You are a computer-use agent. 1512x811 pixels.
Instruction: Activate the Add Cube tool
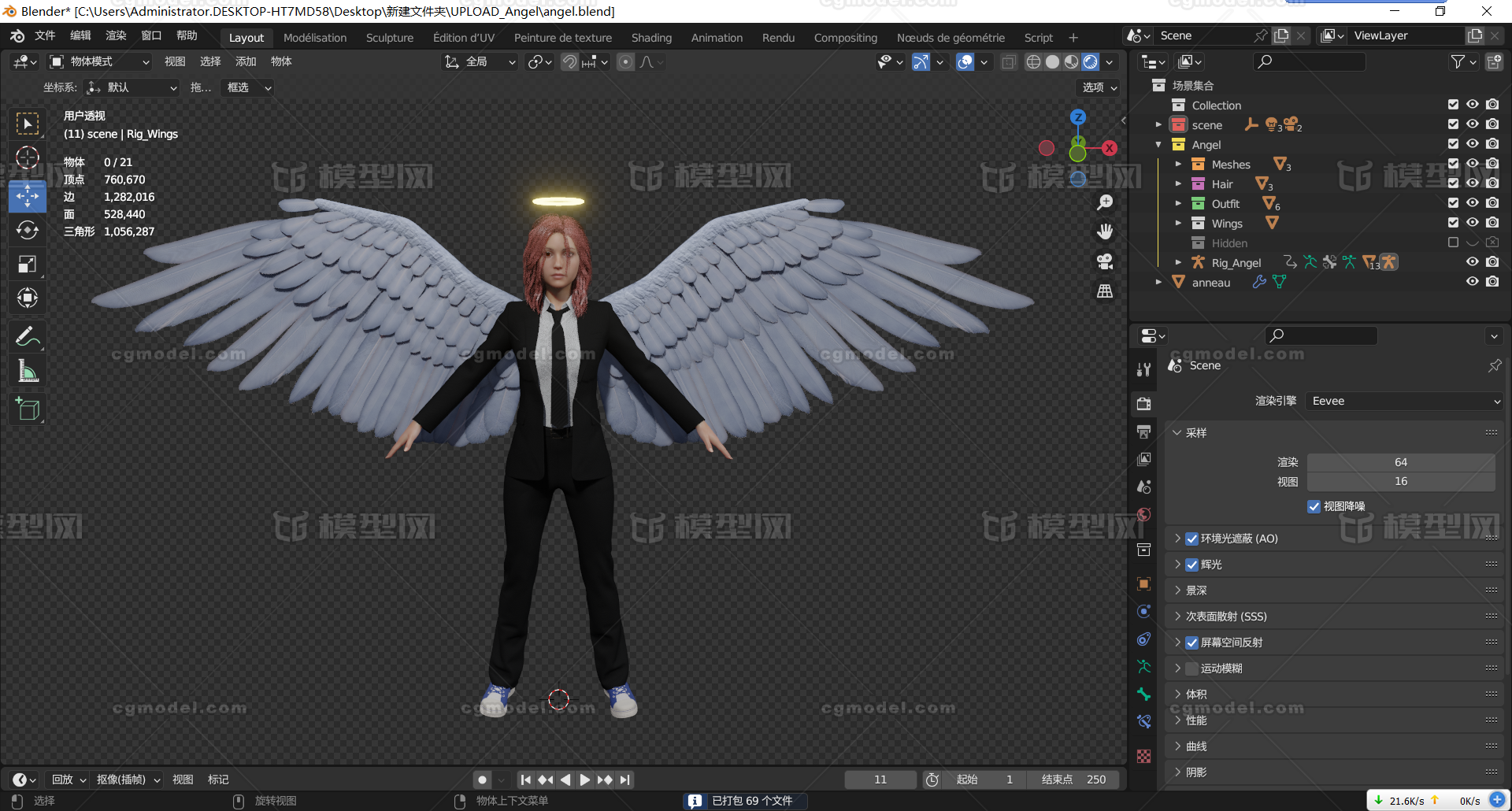pos(28,409)
